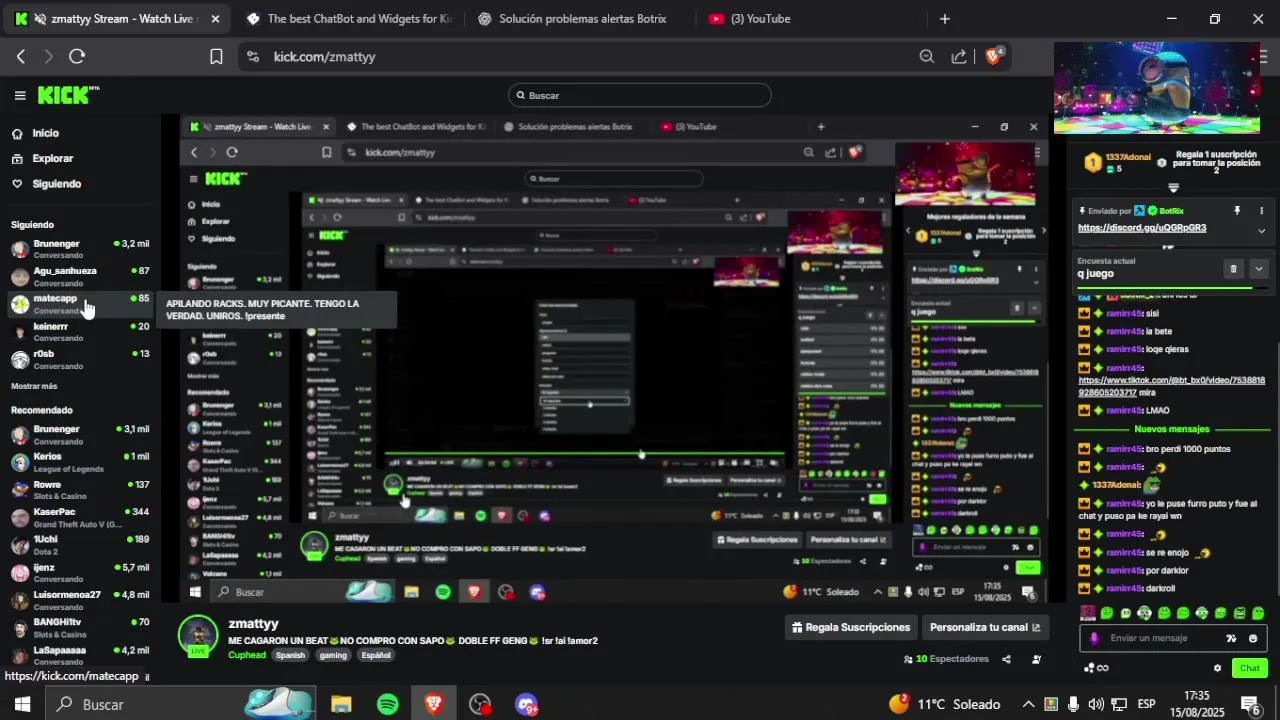Open recommended channel KaserPac

pyautogui.click(x=80, y=517)
